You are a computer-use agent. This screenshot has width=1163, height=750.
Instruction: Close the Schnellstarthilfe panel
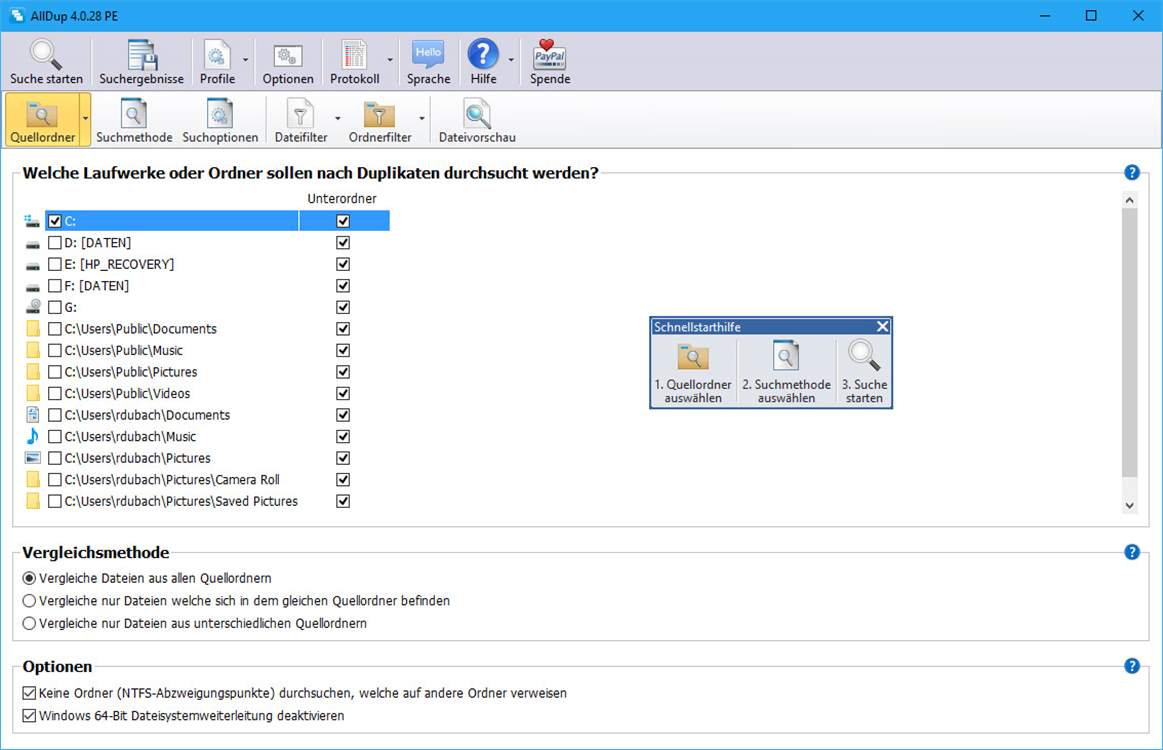(x=882, y=326)
